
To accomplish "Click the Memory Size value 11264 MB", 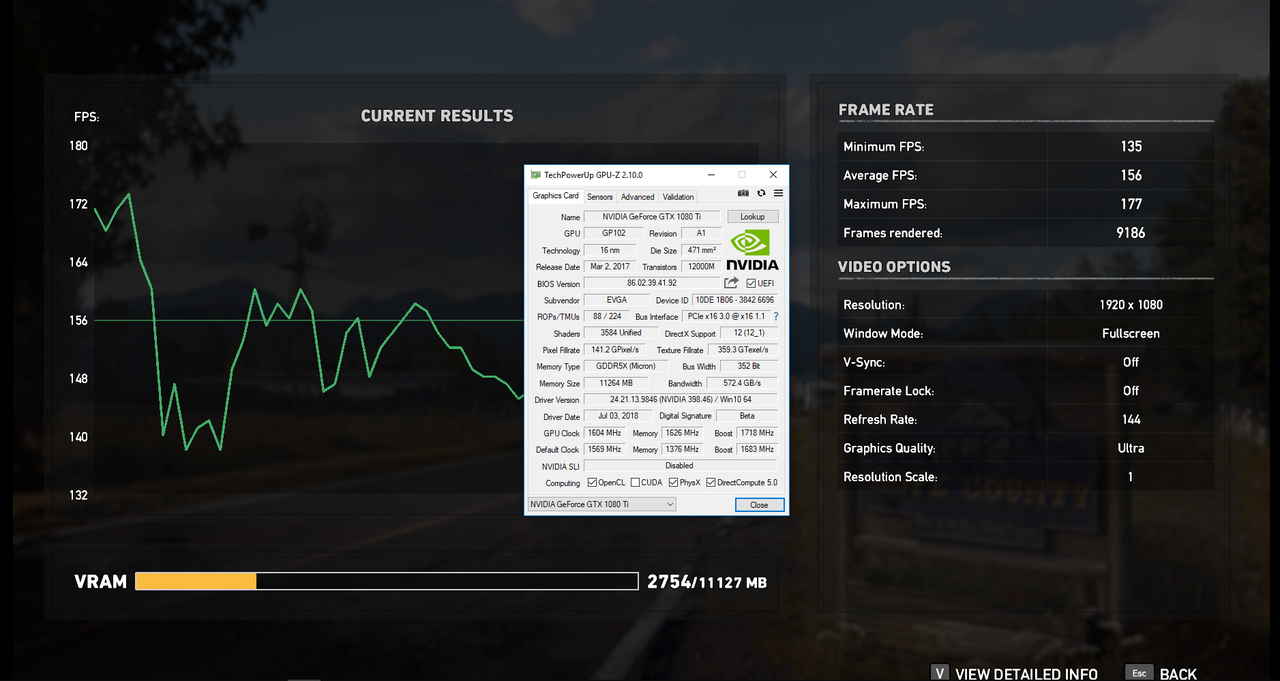I will coord(614,383).
